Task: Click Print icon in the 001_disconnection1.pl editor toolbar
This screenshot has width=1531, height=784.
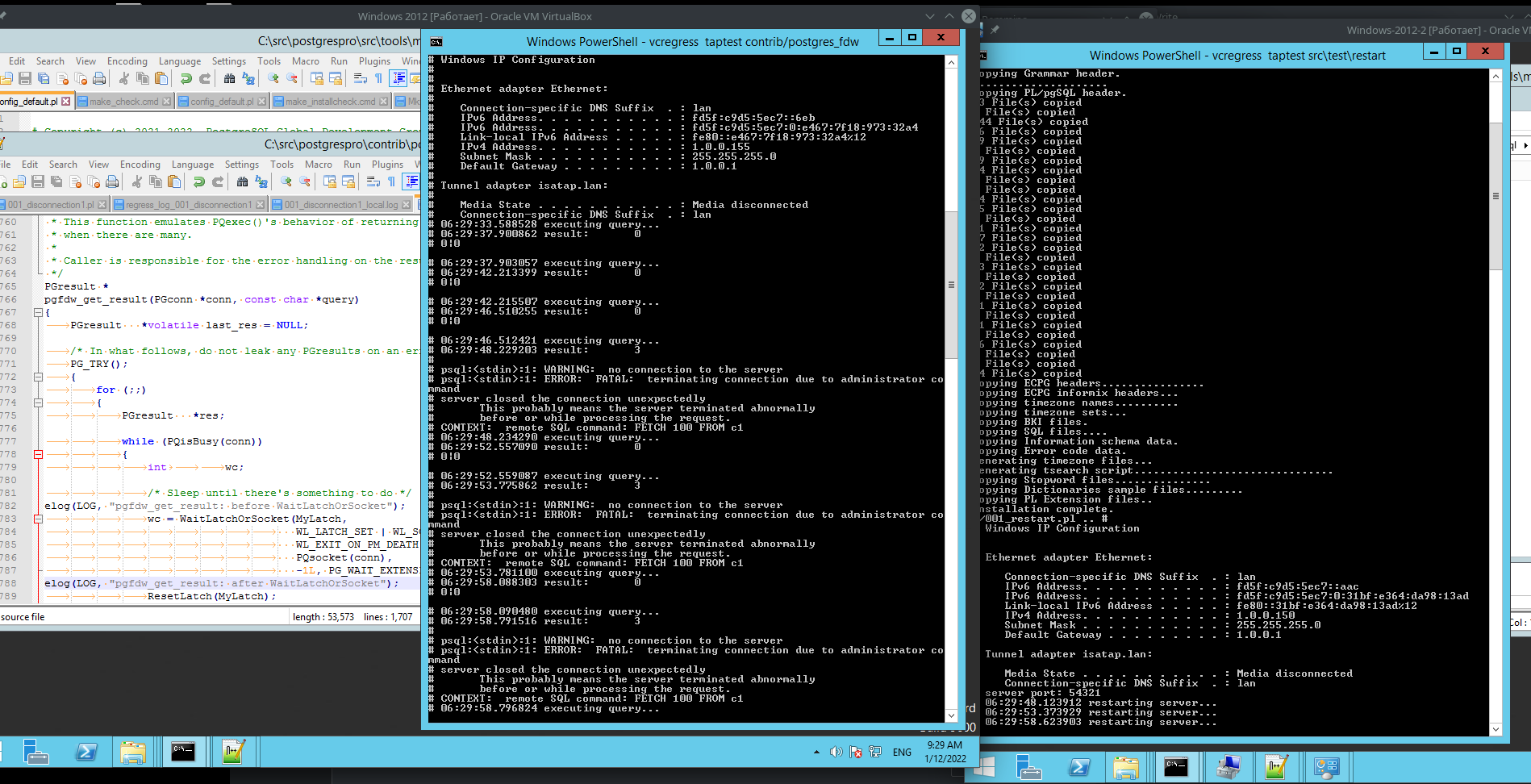Action: click(112, 181)
